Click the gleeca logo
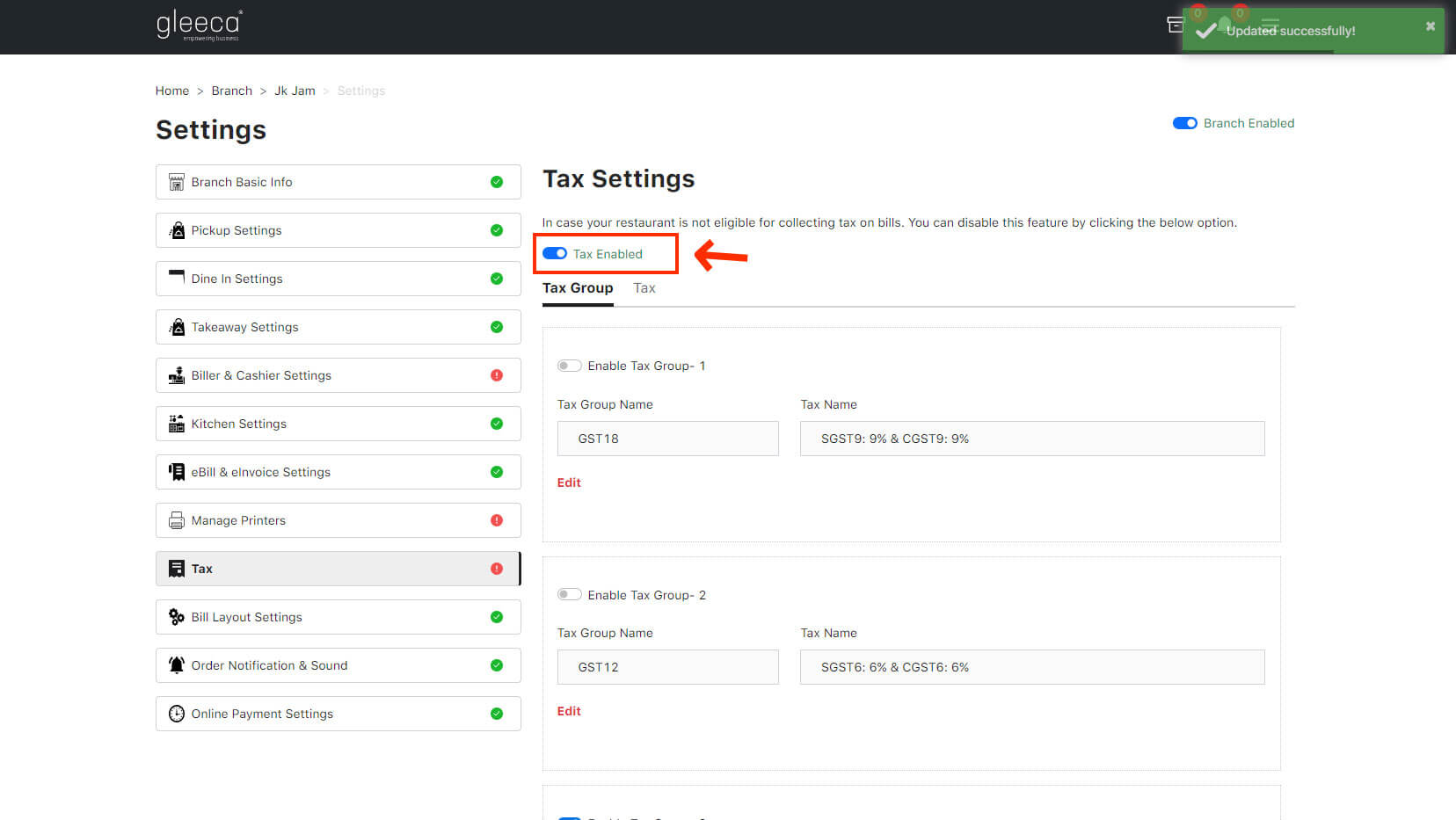 coord(200,25)
